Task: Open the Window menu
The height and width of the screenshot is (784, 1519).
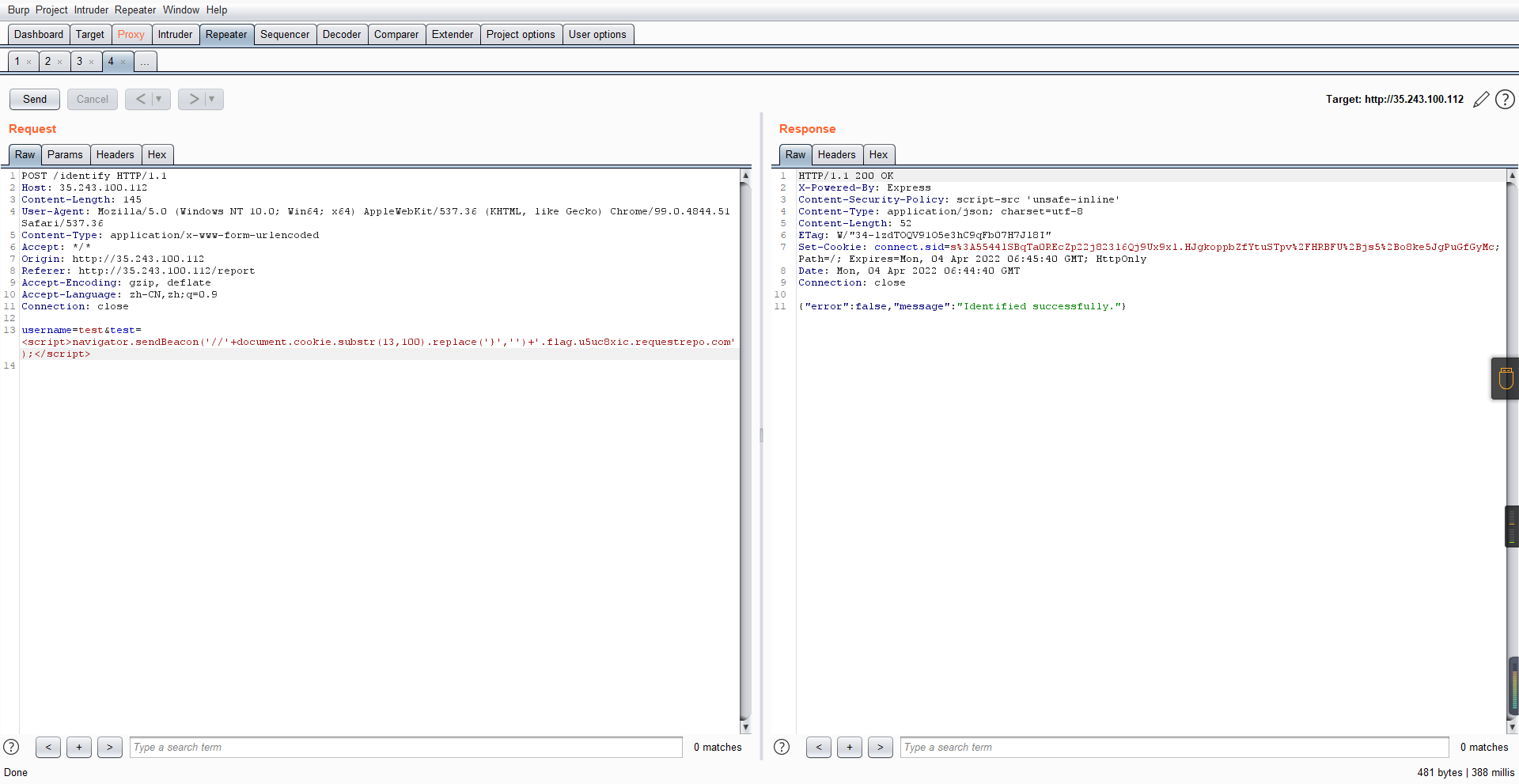Action: pyautogui.click(x=181, y=9)
